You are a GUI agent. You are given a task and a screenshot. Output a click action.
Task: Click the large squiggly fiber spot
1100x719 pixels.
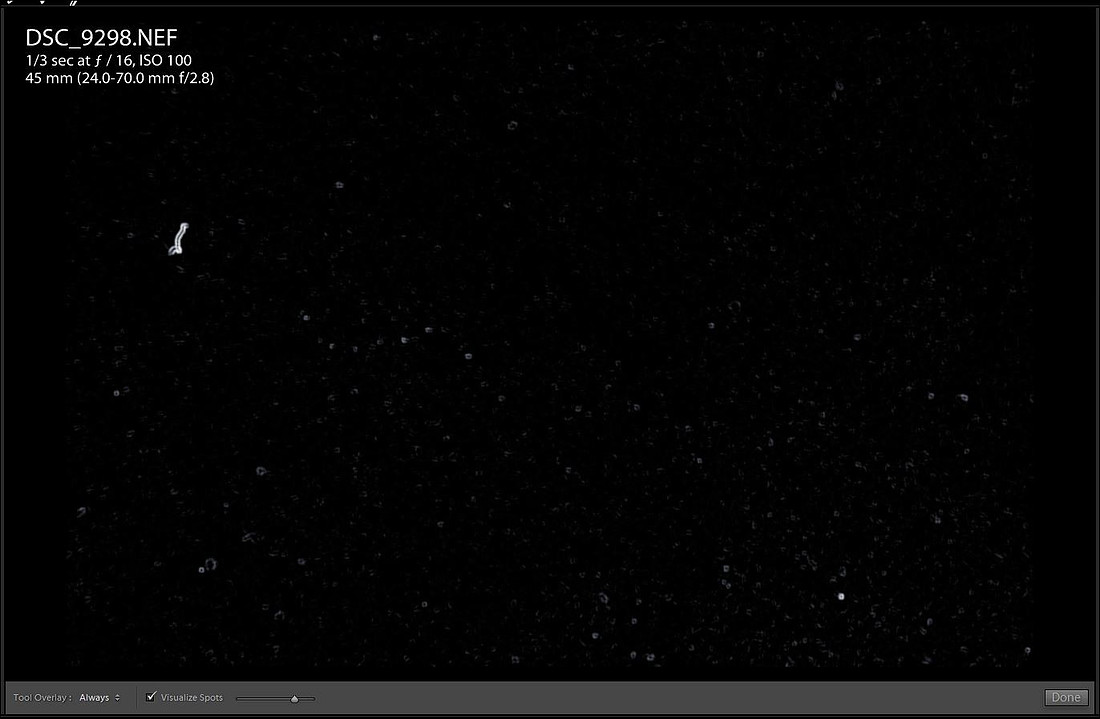[179, 238]
